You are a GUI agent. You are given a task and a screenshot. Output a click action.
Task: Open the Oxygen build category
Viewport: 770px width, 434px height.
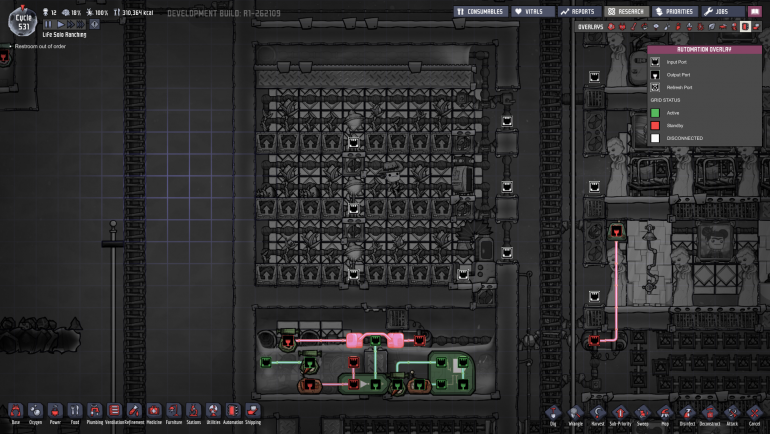click(x=35, y=413)
